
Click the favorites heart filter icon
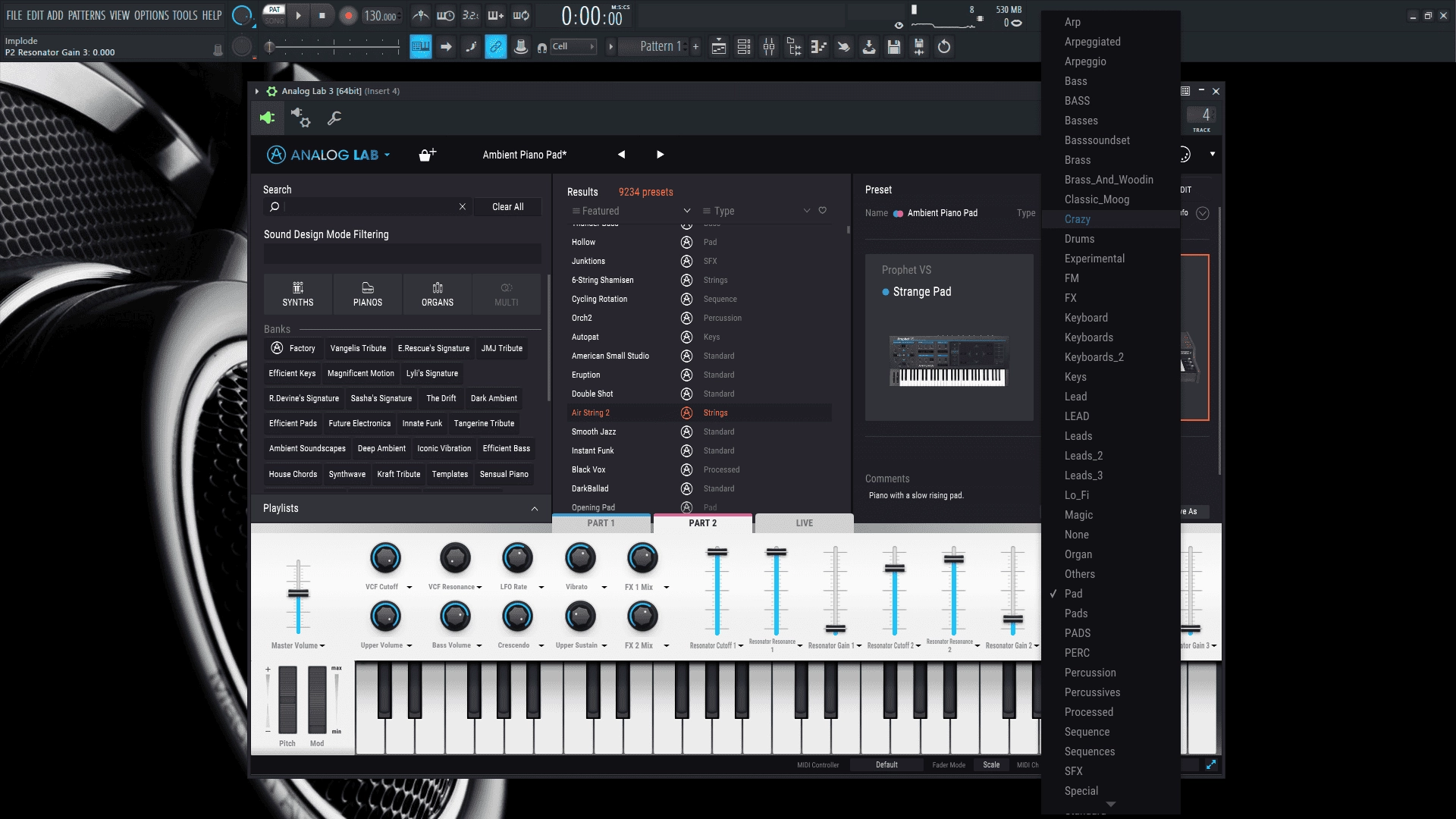pos(822,211)
